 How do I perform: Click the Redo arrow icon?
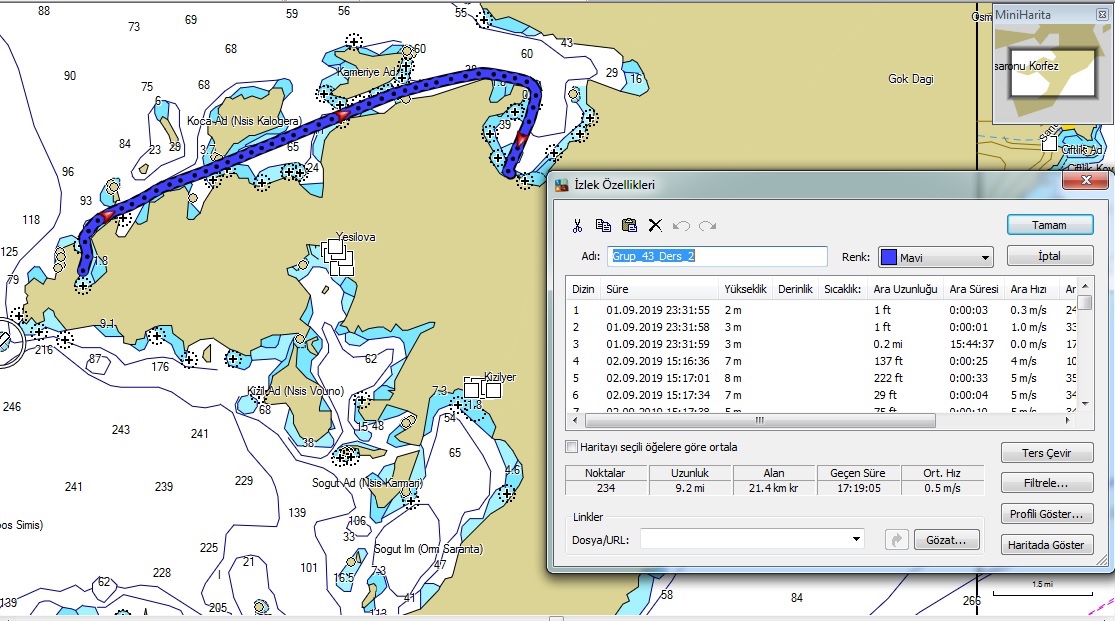tap(707, 225)
